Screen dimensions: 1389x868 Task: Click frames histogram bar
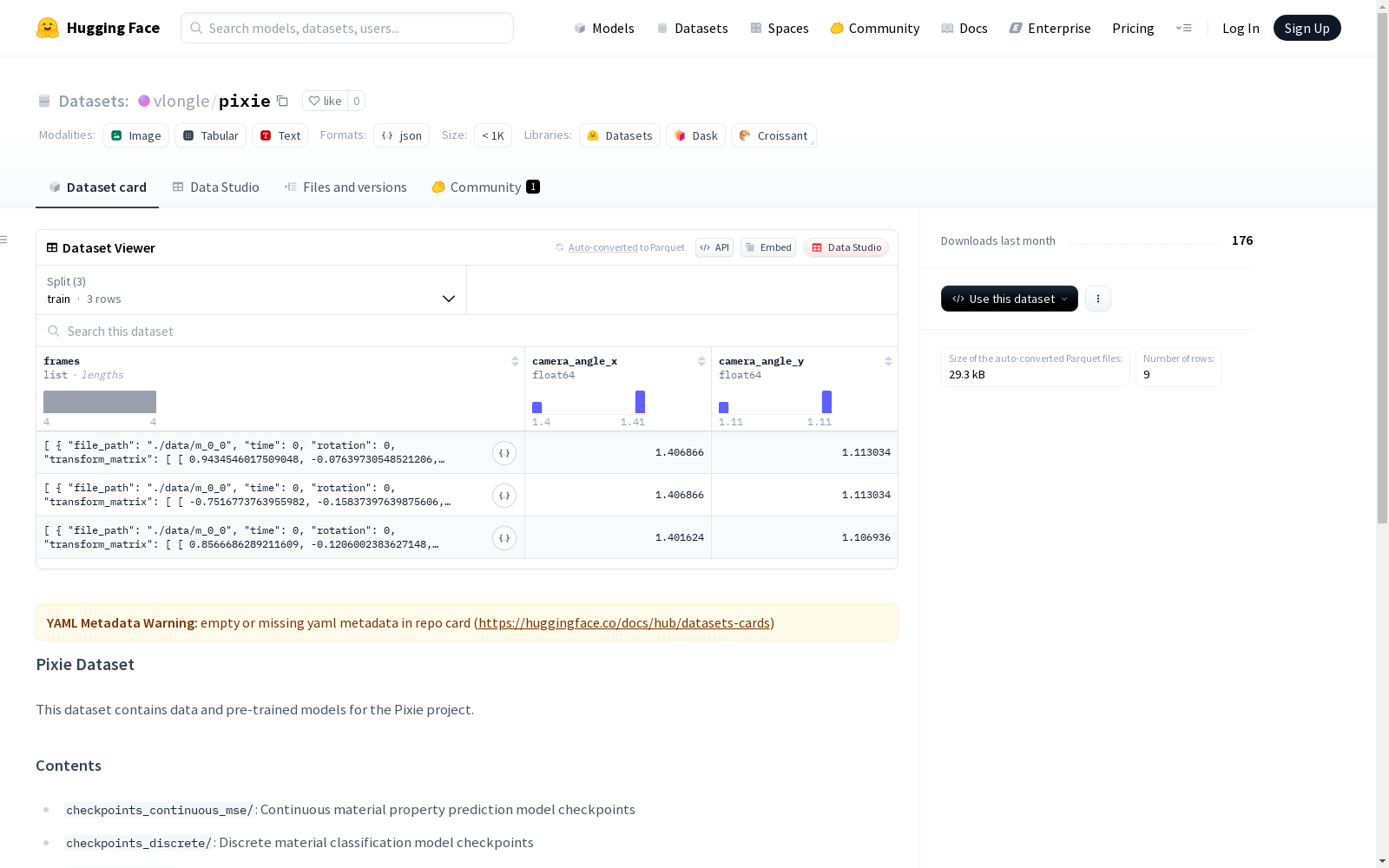coord(100,402)
